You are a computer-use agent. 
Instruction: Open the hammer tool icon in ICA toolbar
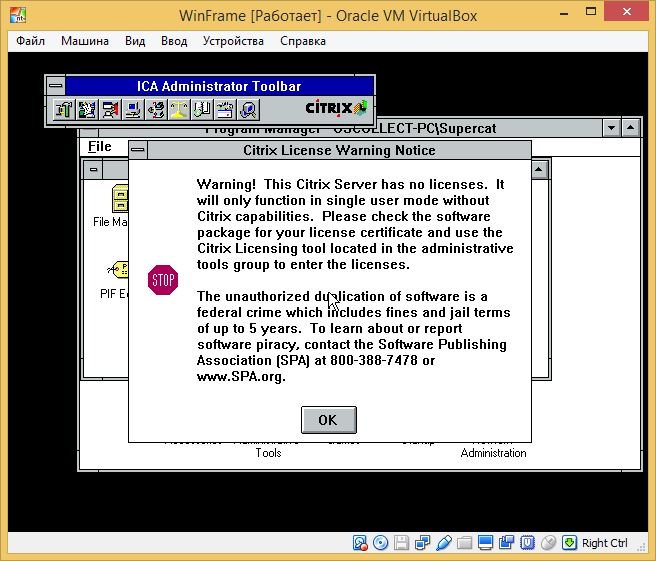point(64,110)
